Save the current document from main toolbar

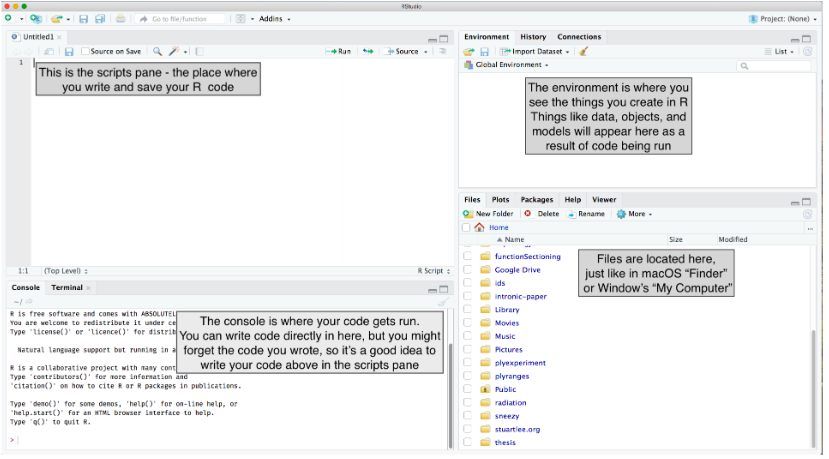[84, 19]
